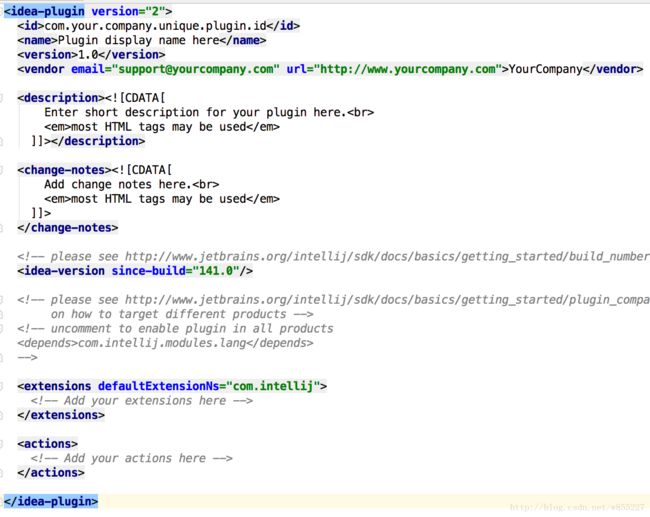Screen dimensions: 650x517
Task: Collapse the plugin compatibility comment fold marker
Action: (x=5, y=299)
